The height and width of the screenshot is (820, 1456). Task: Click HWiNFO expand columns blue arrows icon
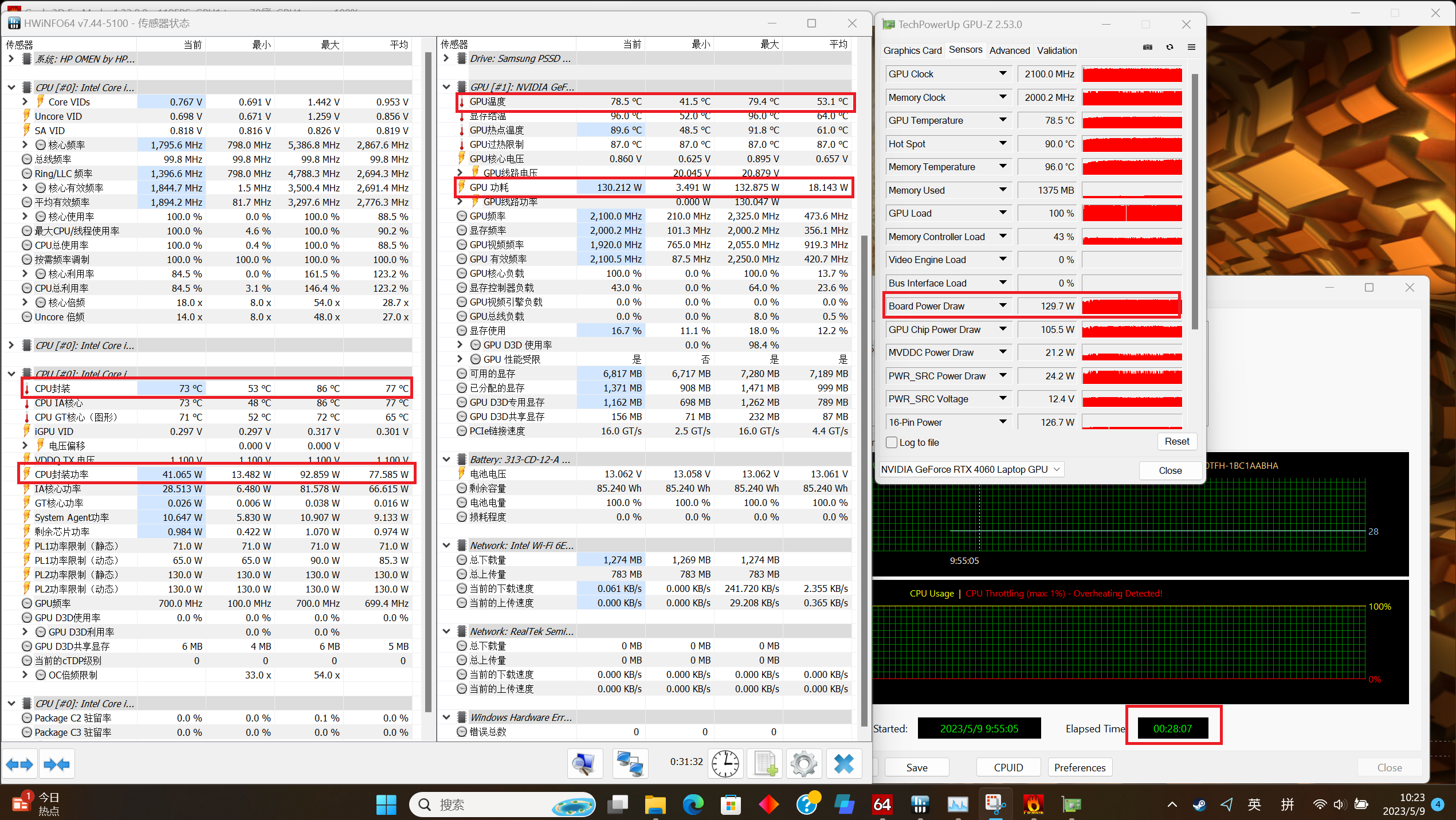[x=19, y=764]
